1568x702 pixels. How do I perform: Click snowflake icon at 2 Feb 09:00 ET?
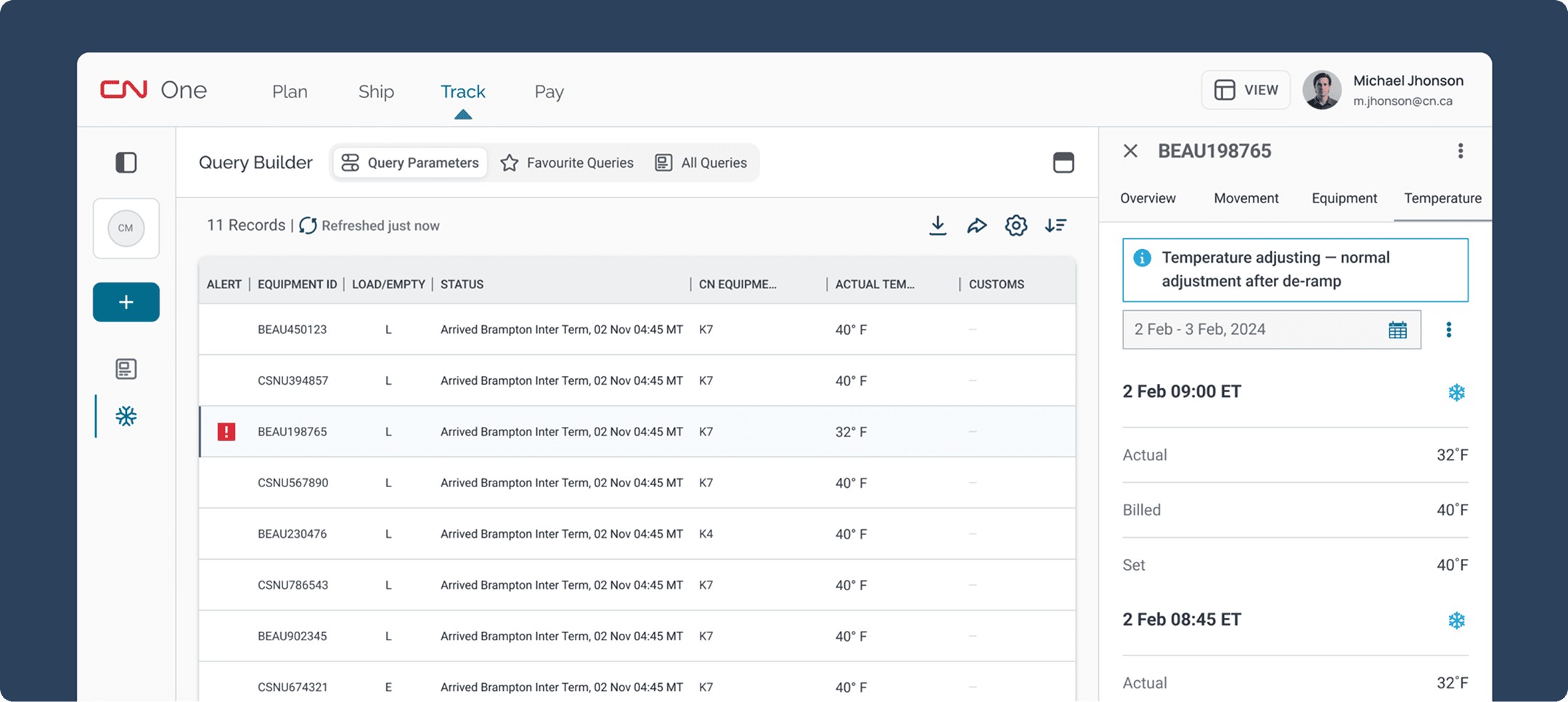point(1456,393)
